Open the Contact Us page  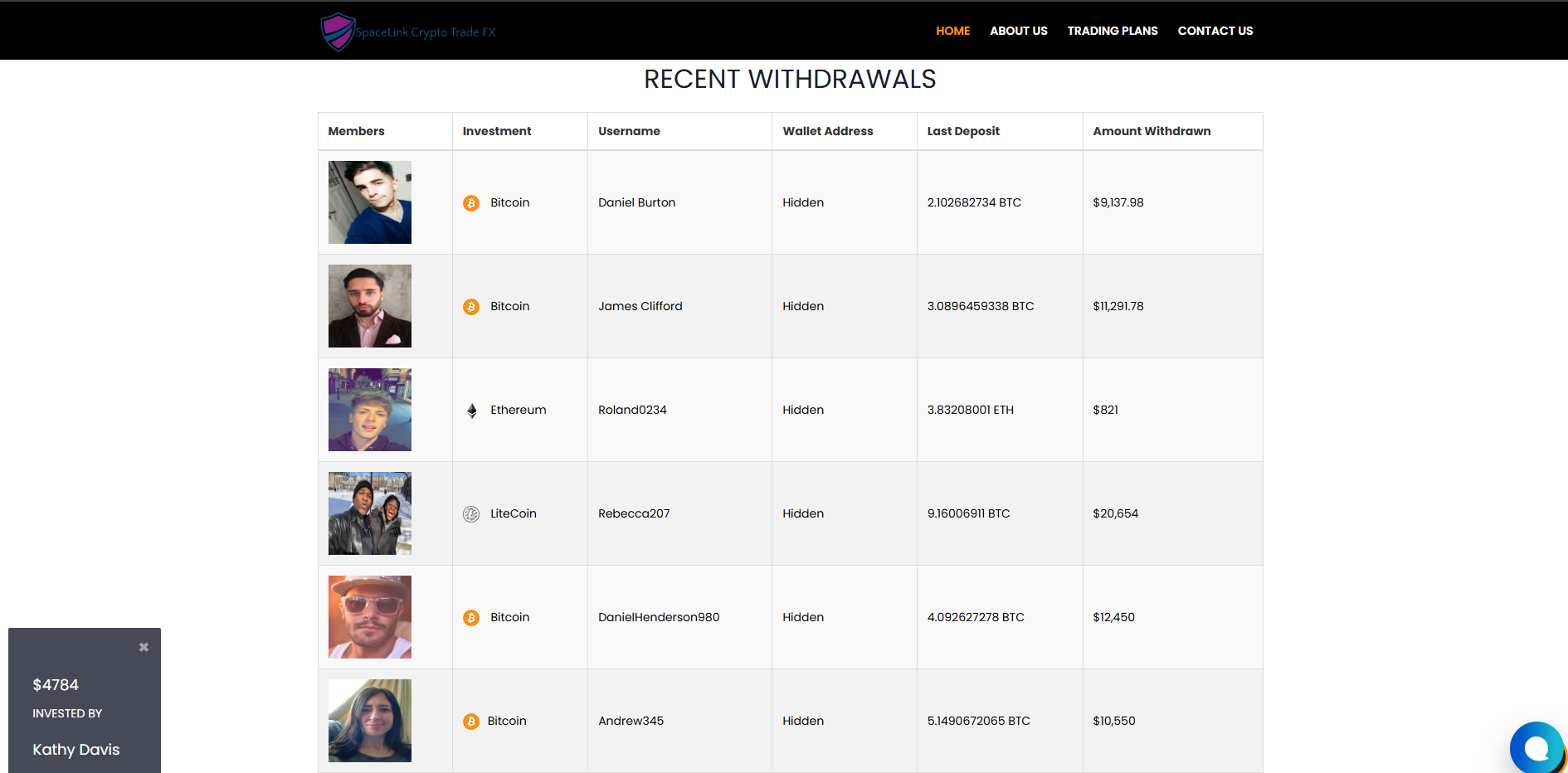tap(1215, 31)
